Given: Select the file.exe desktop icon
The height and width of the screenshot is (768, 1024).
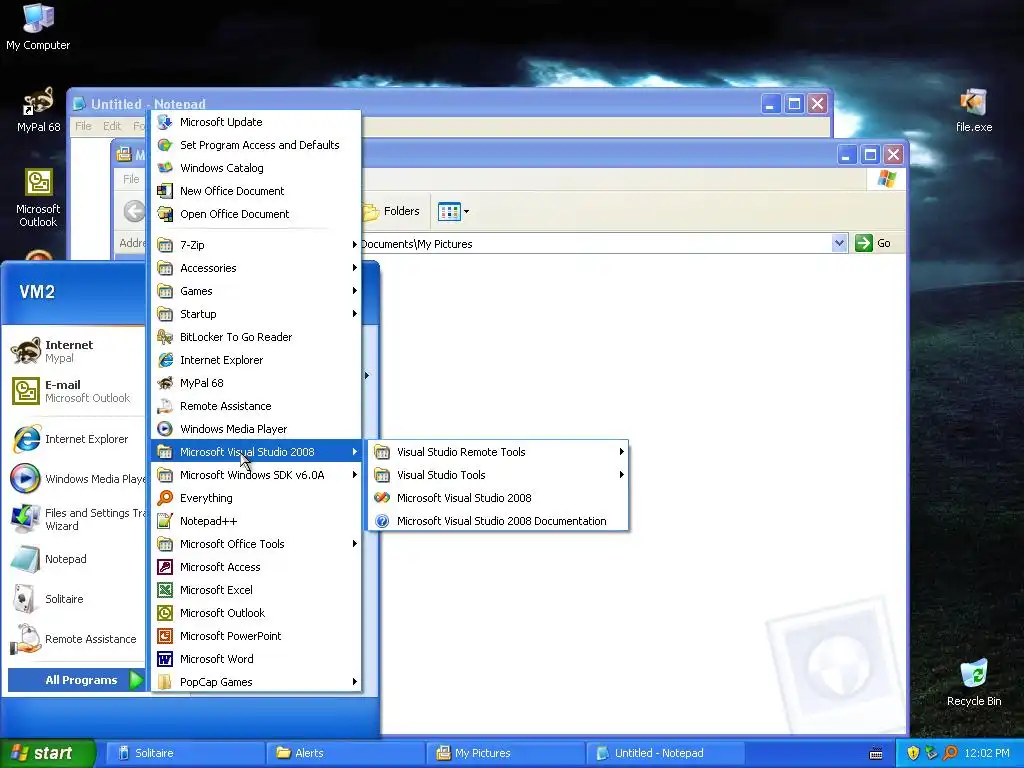Looking at the screenshot, I should click(x=974, y=111).
